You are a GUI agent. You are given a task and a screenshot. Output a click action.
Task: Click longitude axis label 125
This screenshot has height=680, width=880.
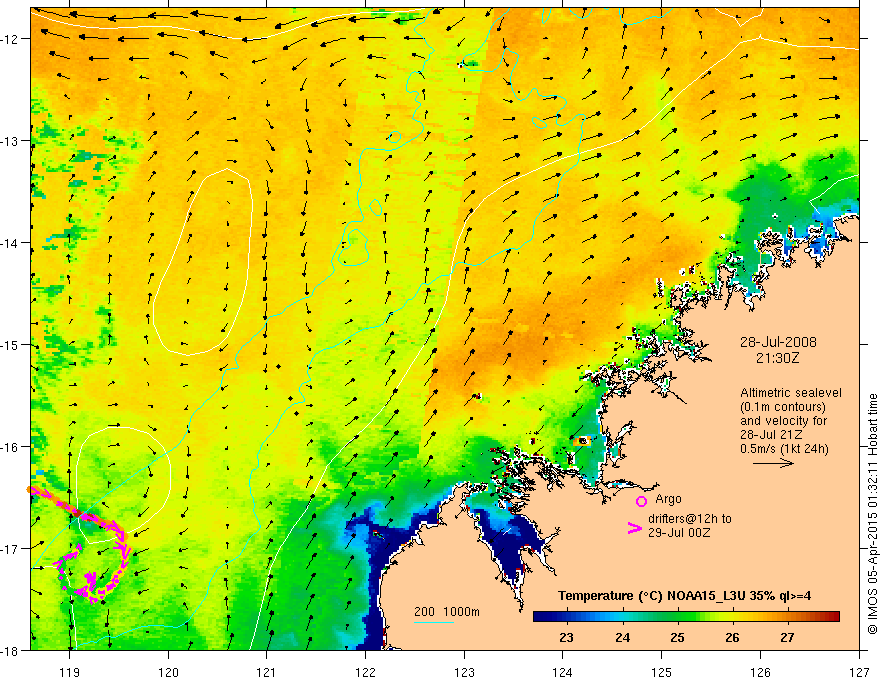tap(662, 672)
